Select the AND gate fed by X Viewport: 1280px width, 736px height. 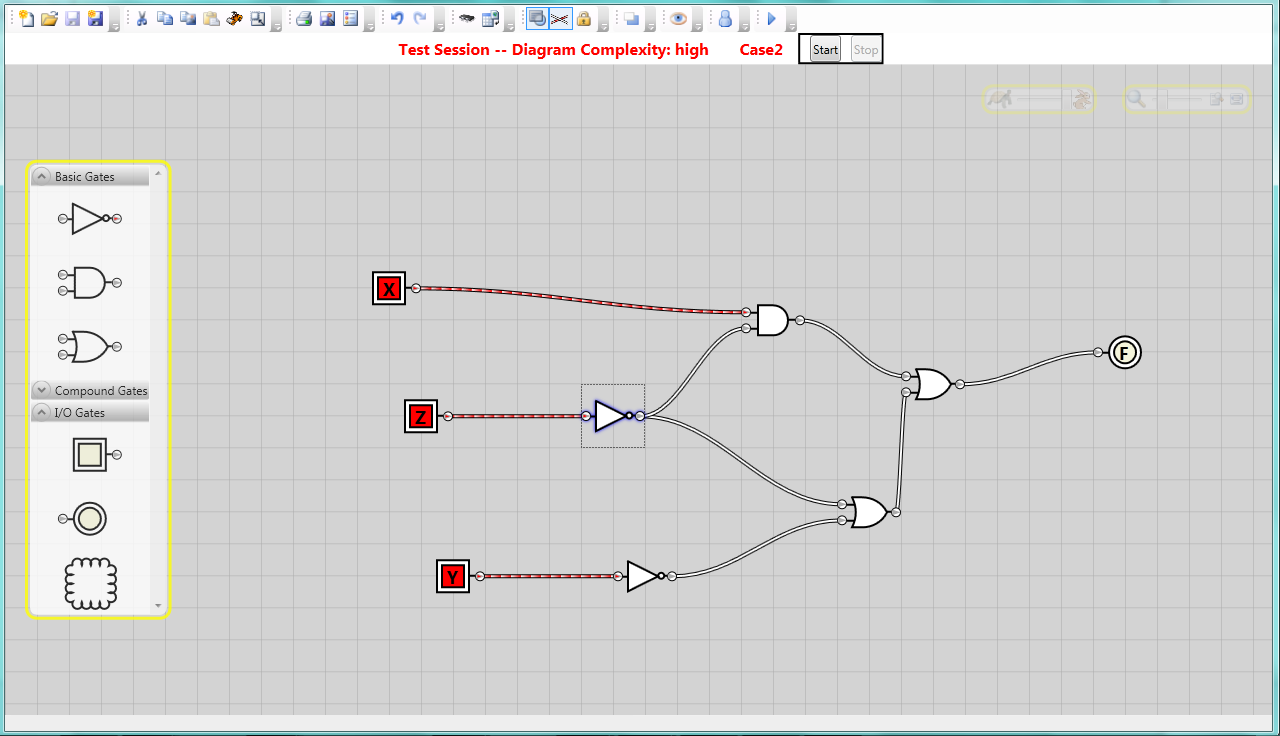click(772, 320)
